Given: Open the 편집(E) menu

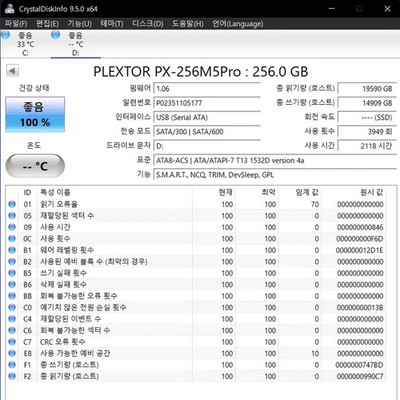Looking at the screenshot, I should [x=47, y=24].
